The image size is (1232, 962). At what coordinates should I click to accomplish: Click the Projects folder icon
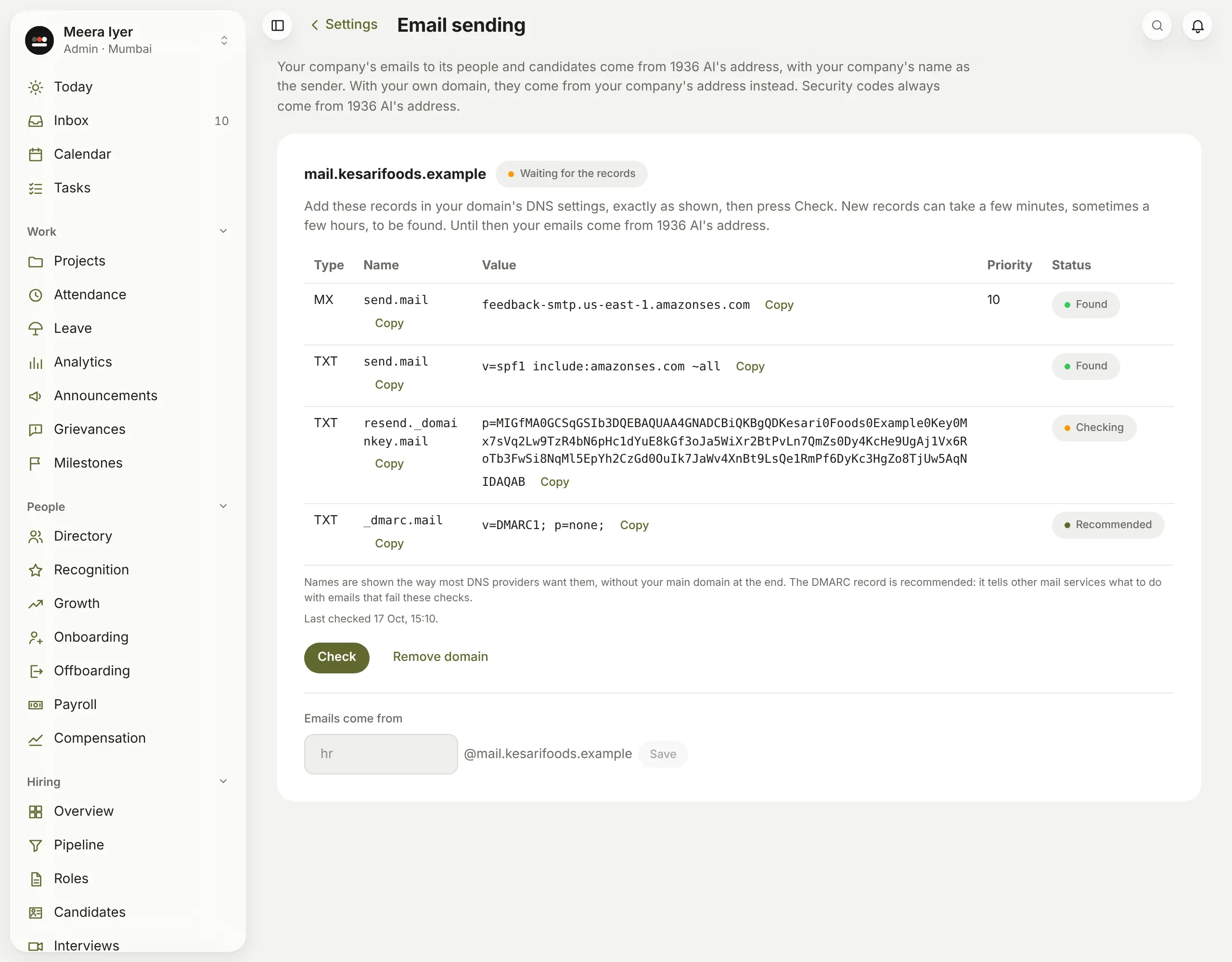point(36,262)
